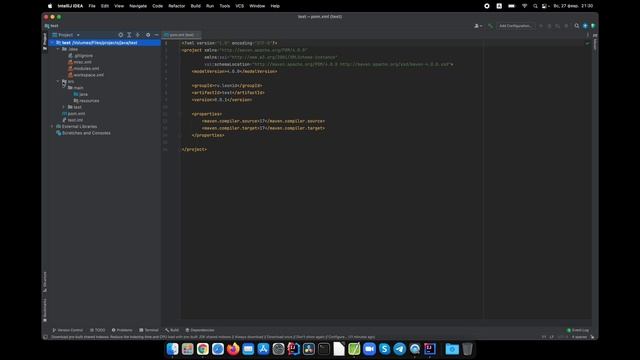Open Finder from the Dock
The image size is (640, 360).
pos(172,349)
